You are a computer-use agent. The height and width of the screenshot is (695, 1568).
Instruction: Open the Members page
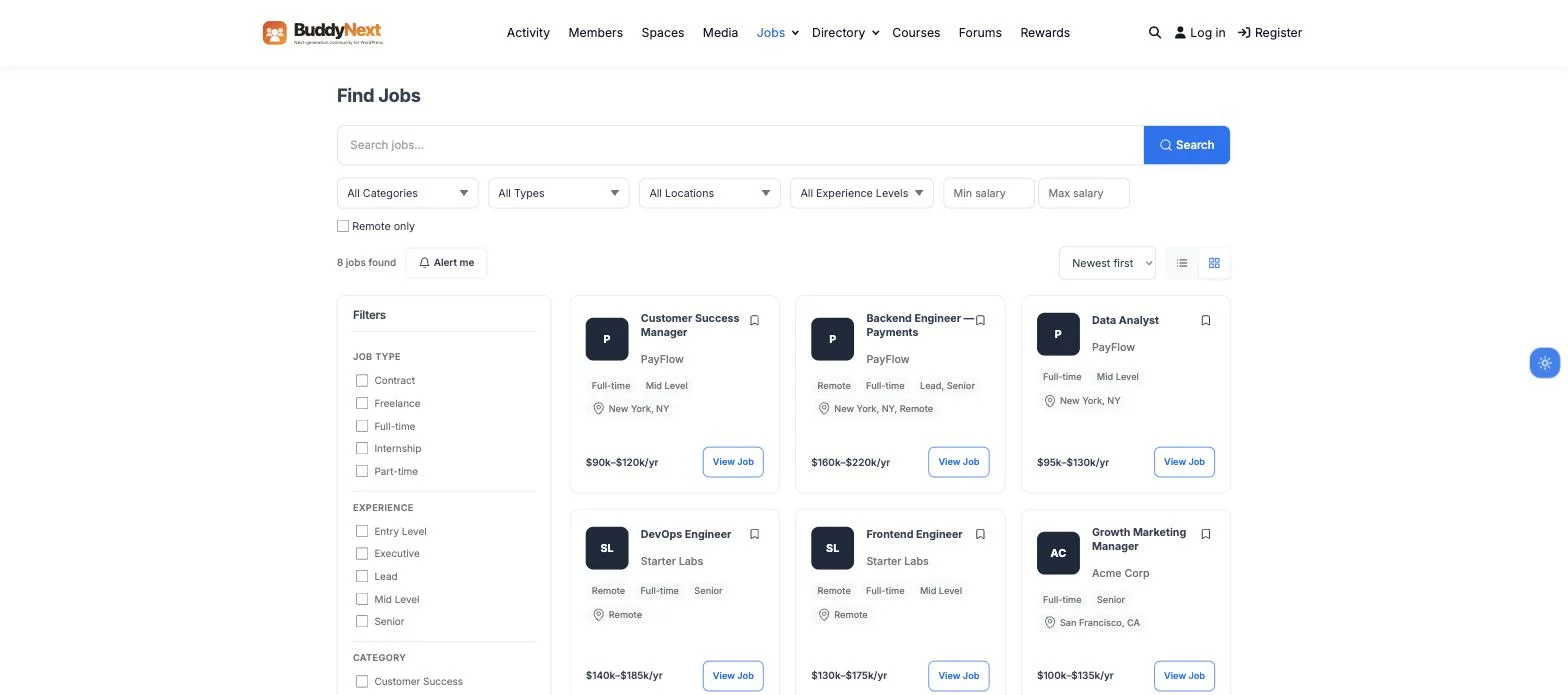click(x=596, y=33)
